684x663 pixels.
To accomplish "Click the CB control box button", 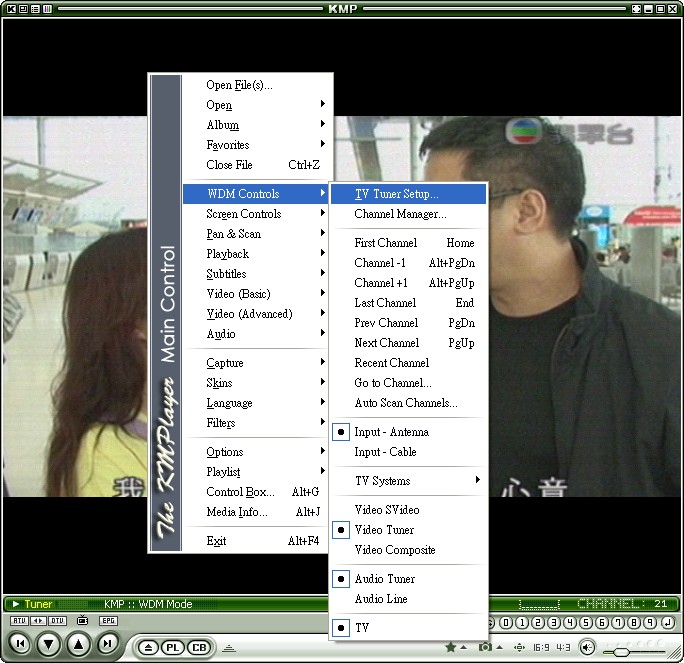I will pyautogui.click(x=198, y=647).
